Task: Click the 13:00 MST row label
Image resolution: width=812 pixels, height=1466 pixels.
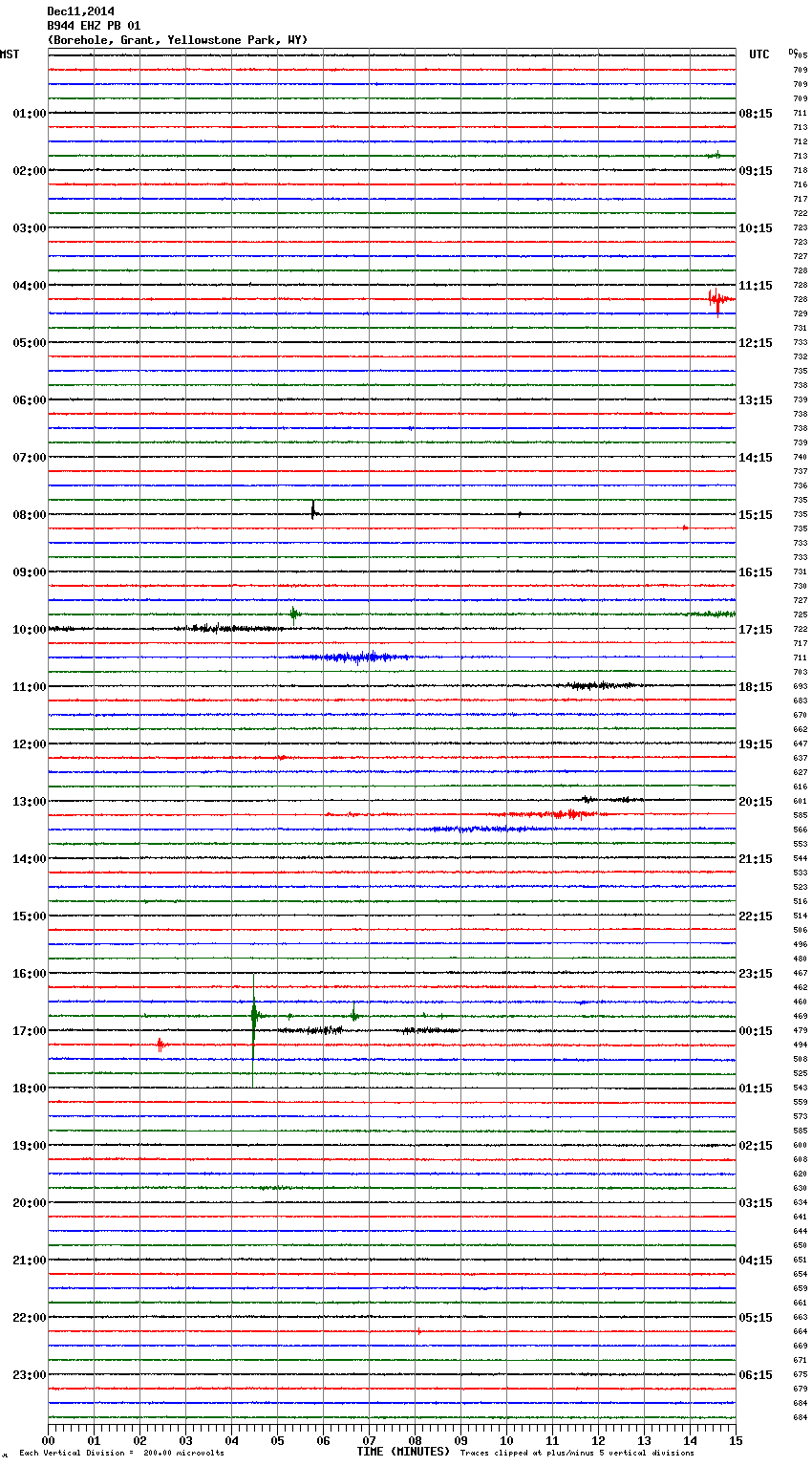Action: (x=29, y=802)
